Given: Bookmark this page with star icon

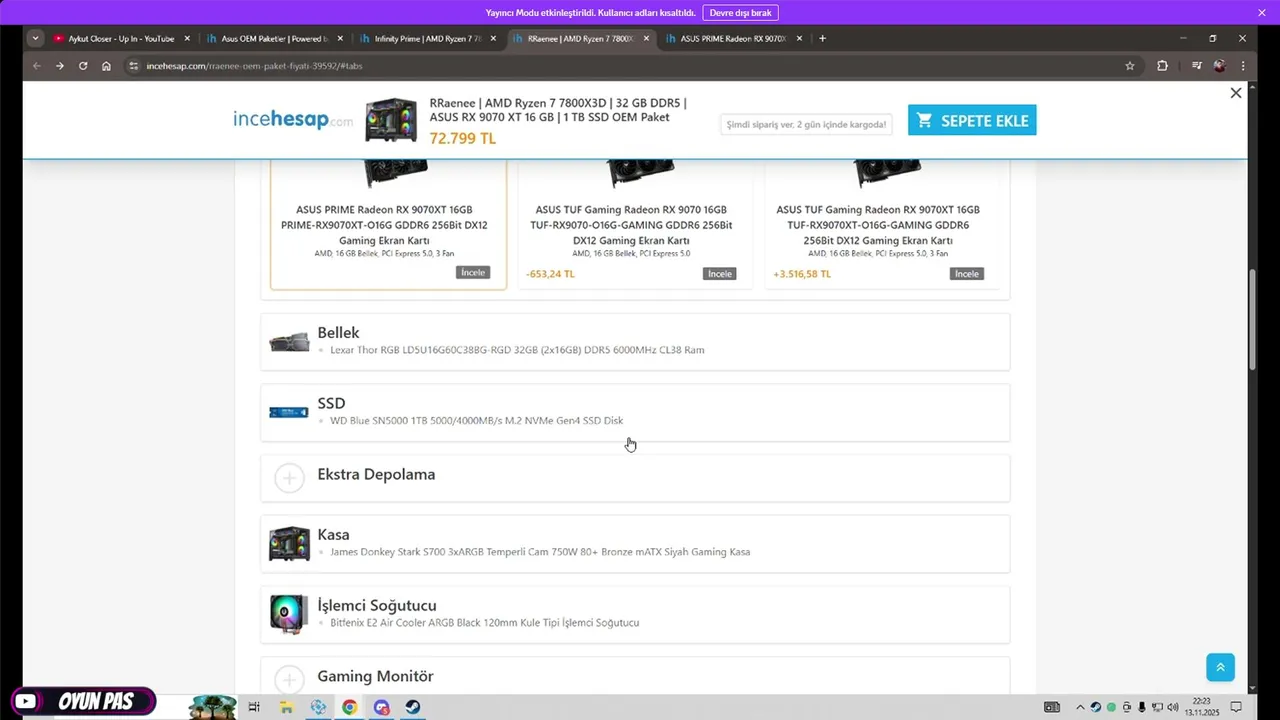Looking at the screenshot, I should (x=1130, y=66).
